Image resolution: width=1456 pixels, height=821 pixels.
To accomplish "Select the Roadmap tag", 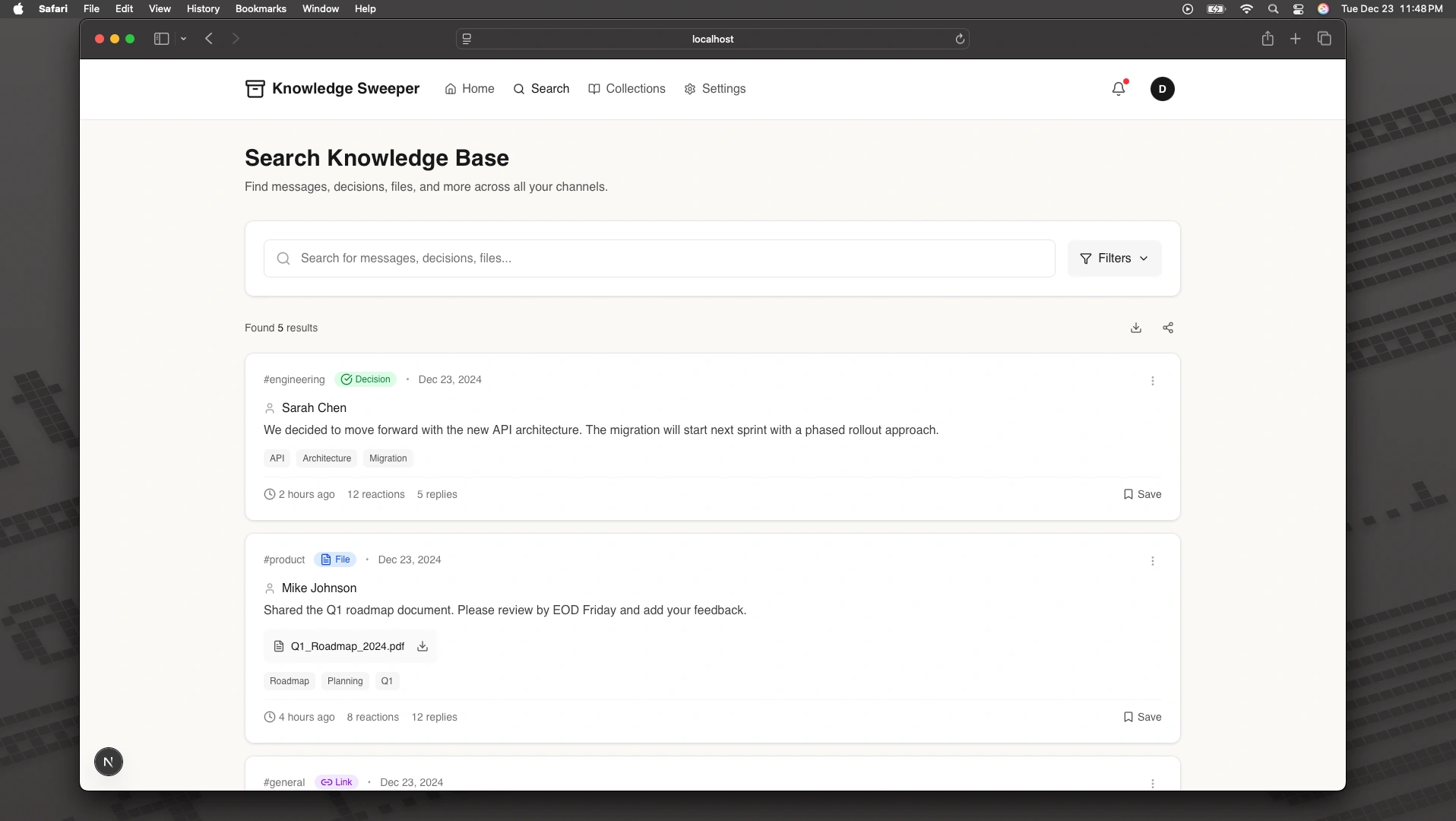I will point(289,681).
